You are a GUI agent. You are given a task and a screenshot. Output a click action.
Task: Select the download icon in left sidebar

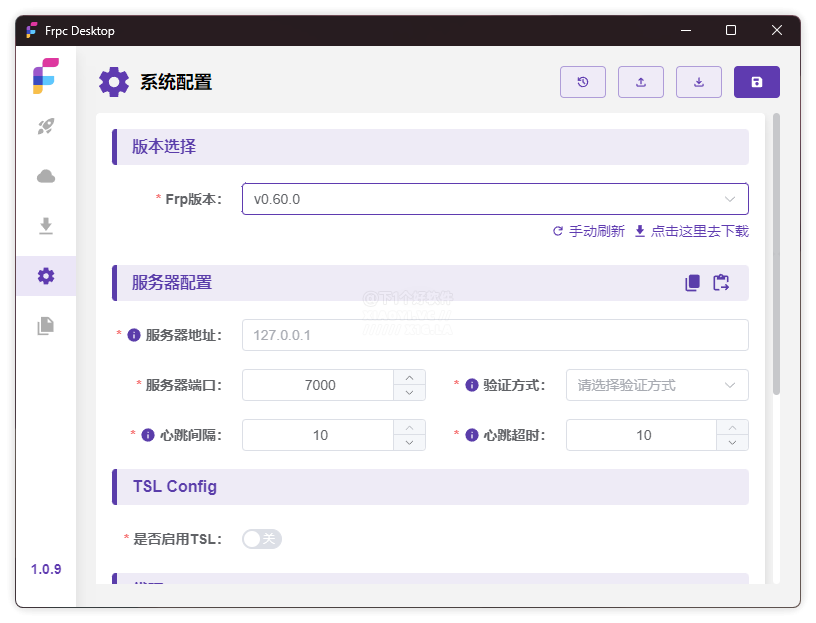45,226
